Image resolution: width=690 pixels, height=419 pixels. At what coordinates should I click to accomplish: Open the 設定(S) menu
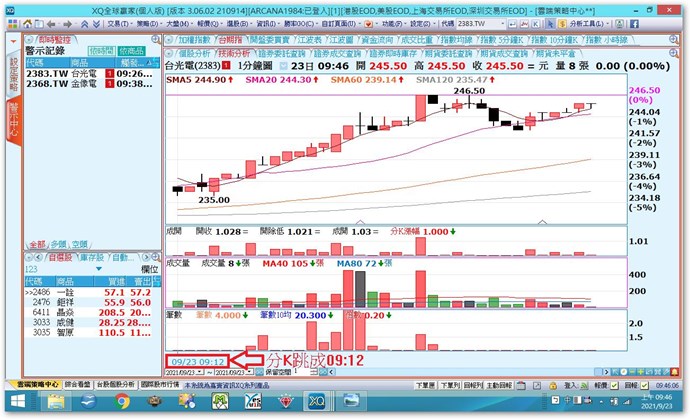[x=423, y=24]
